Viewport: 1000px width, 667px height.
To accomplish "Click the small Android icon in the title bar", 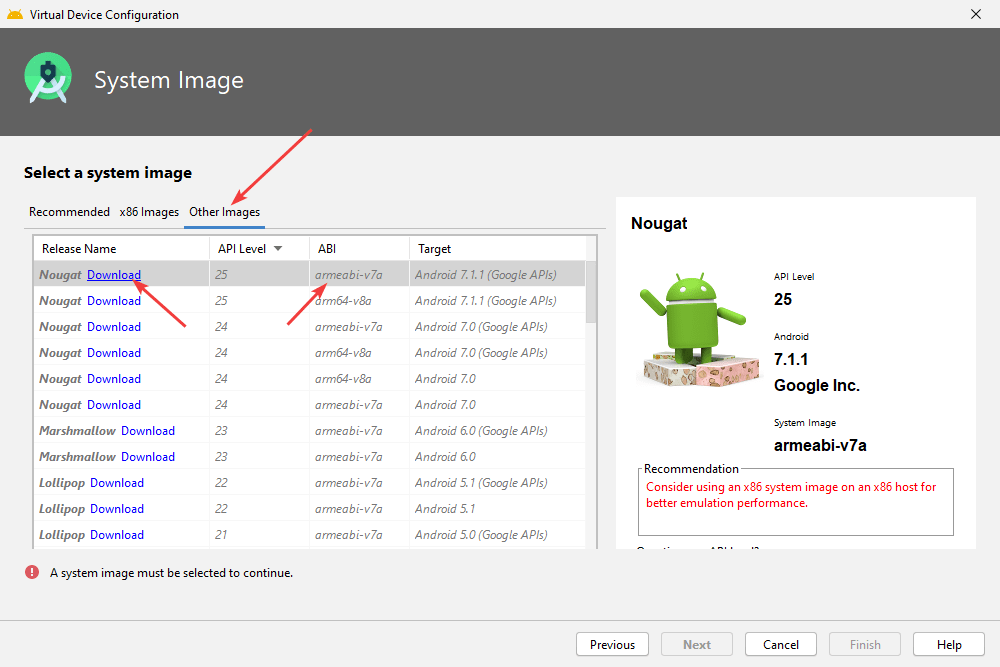I will (14, 15).
